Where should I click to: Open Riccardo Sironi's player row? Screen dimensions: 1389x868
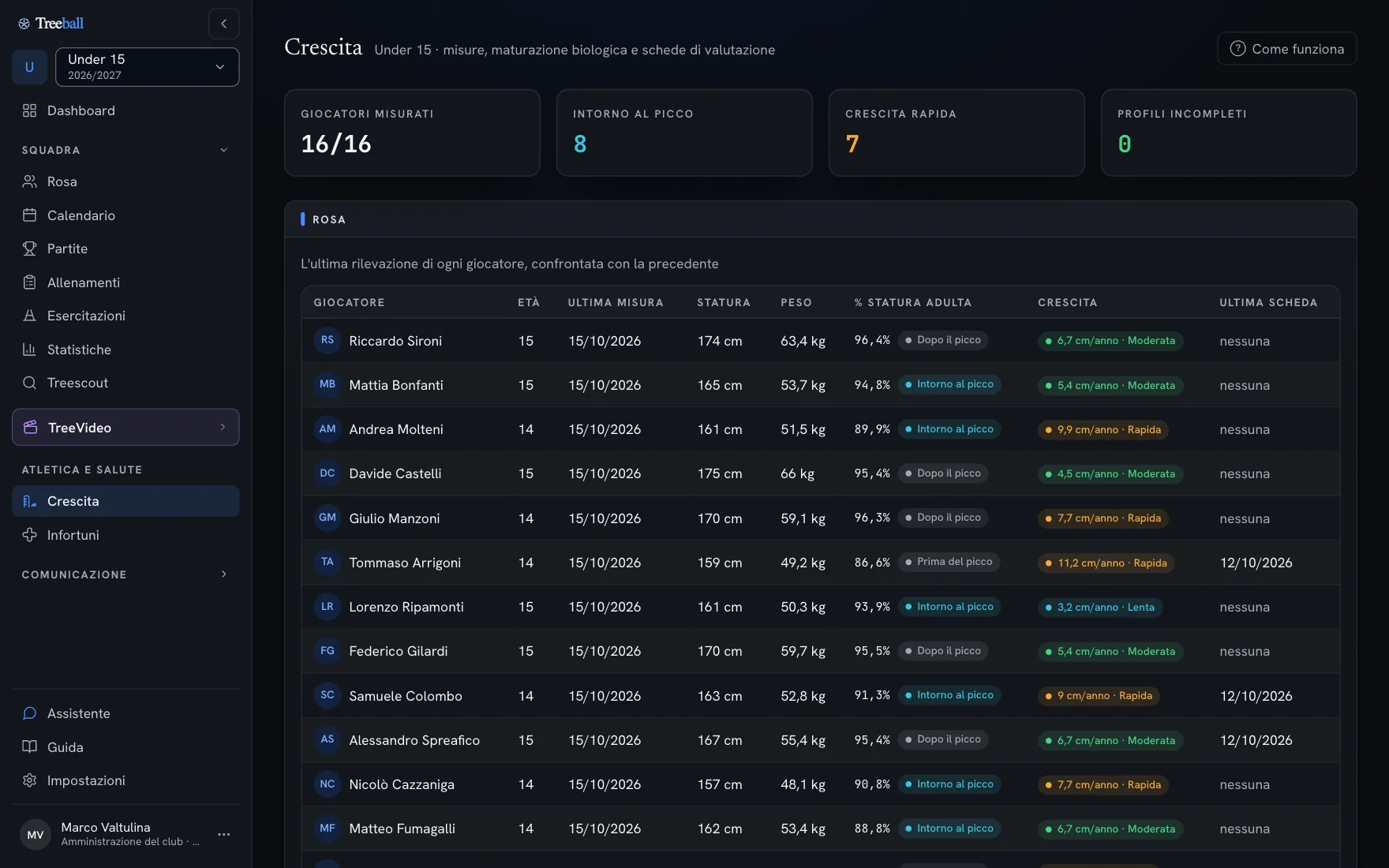pyautogui.click(x=820, y=341)
